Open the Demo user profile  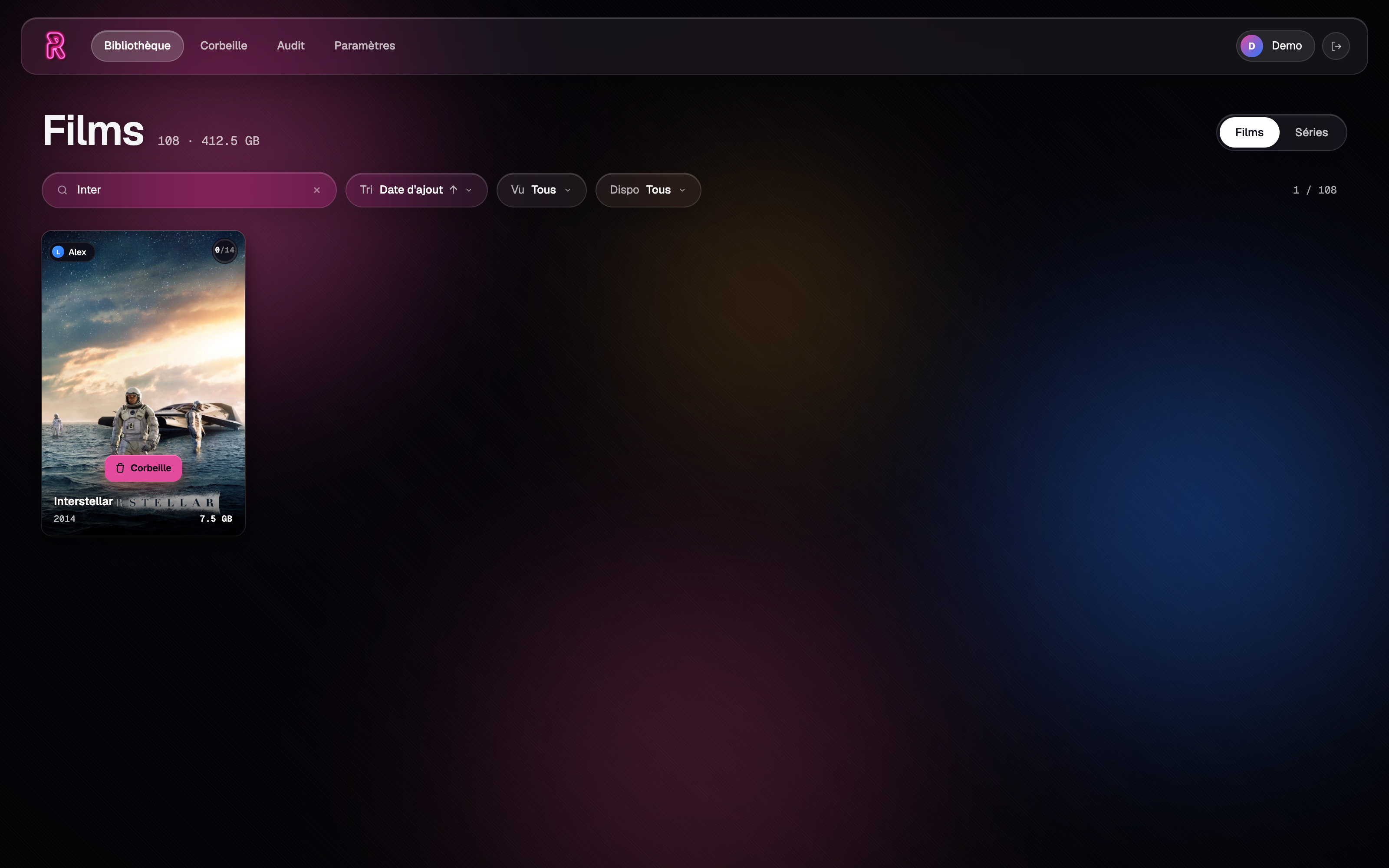[1275, 46]
